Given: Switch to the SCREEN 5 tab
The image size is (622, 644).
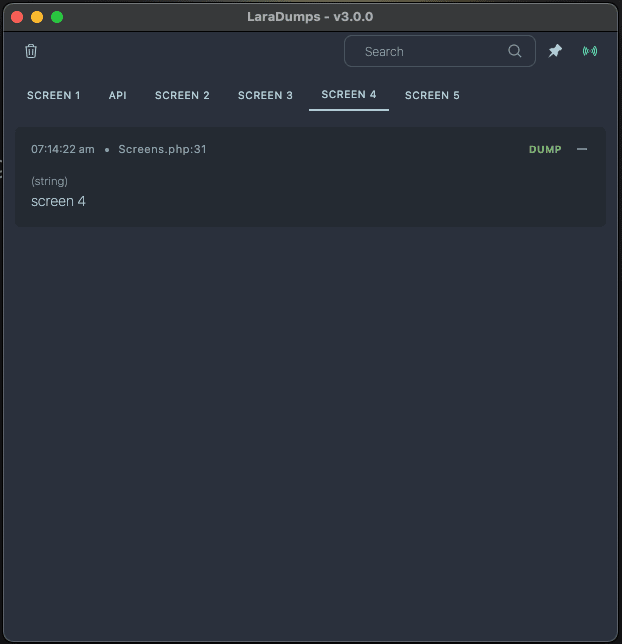Looking at the screenshot, I should [x=432, y=95].
